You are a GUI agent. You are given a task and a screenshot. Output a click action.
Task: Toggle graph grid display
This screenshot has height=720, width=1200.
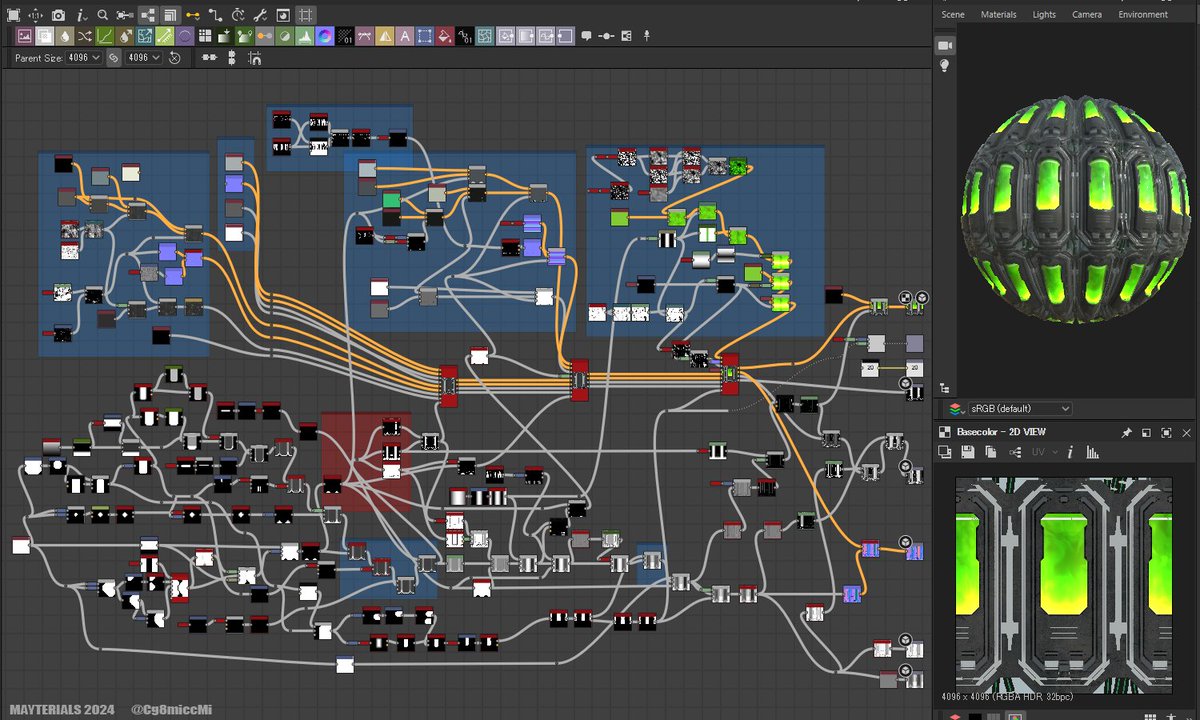(x=306, y=15)
